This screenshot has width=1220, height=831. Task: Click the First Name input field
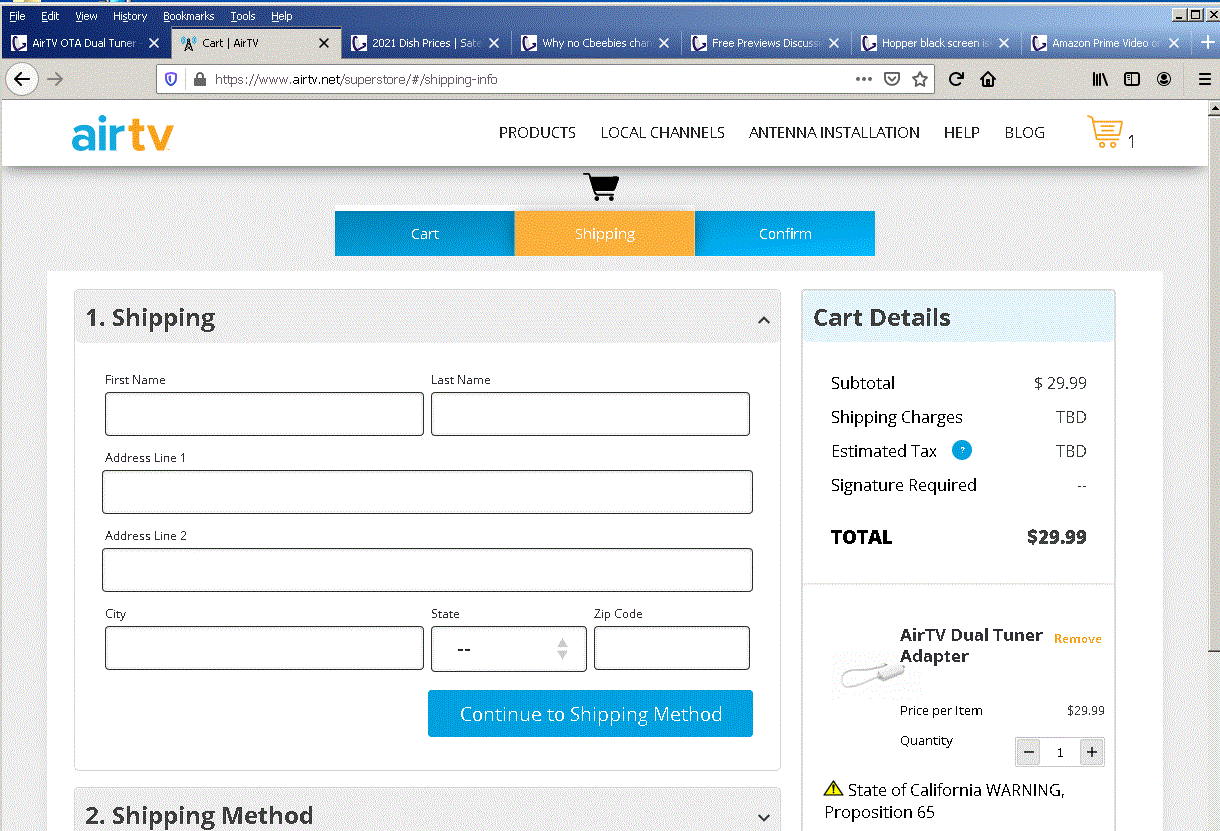pyautogui.click(x=264, y=414)
